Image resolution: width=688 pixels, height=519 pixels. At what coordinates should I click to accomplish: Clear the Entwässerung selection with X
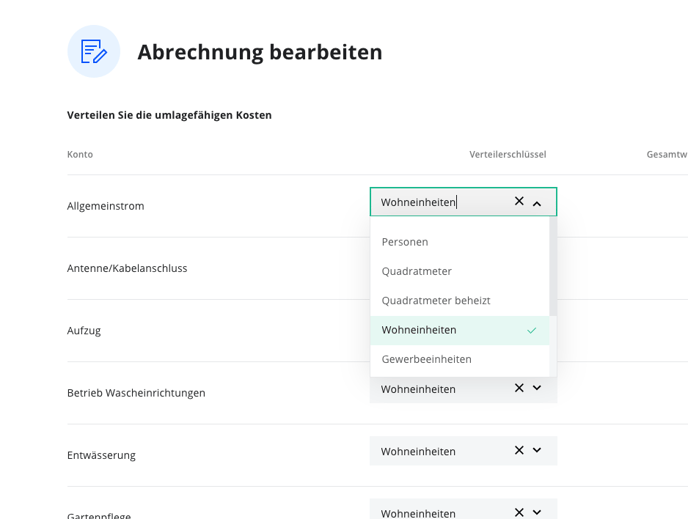(x=519, y=450)
